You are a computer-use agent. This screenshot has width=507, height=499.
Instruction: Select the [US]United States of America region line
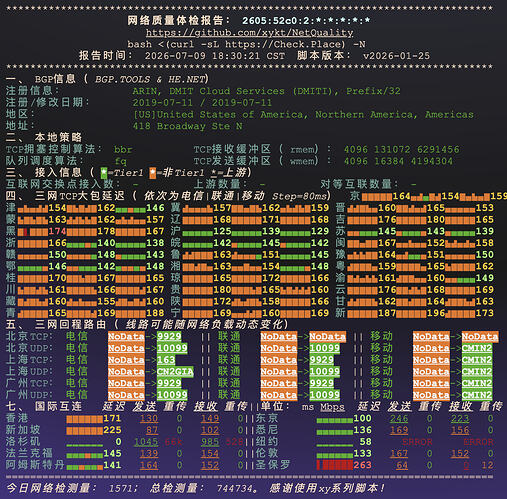pos(303,114)
